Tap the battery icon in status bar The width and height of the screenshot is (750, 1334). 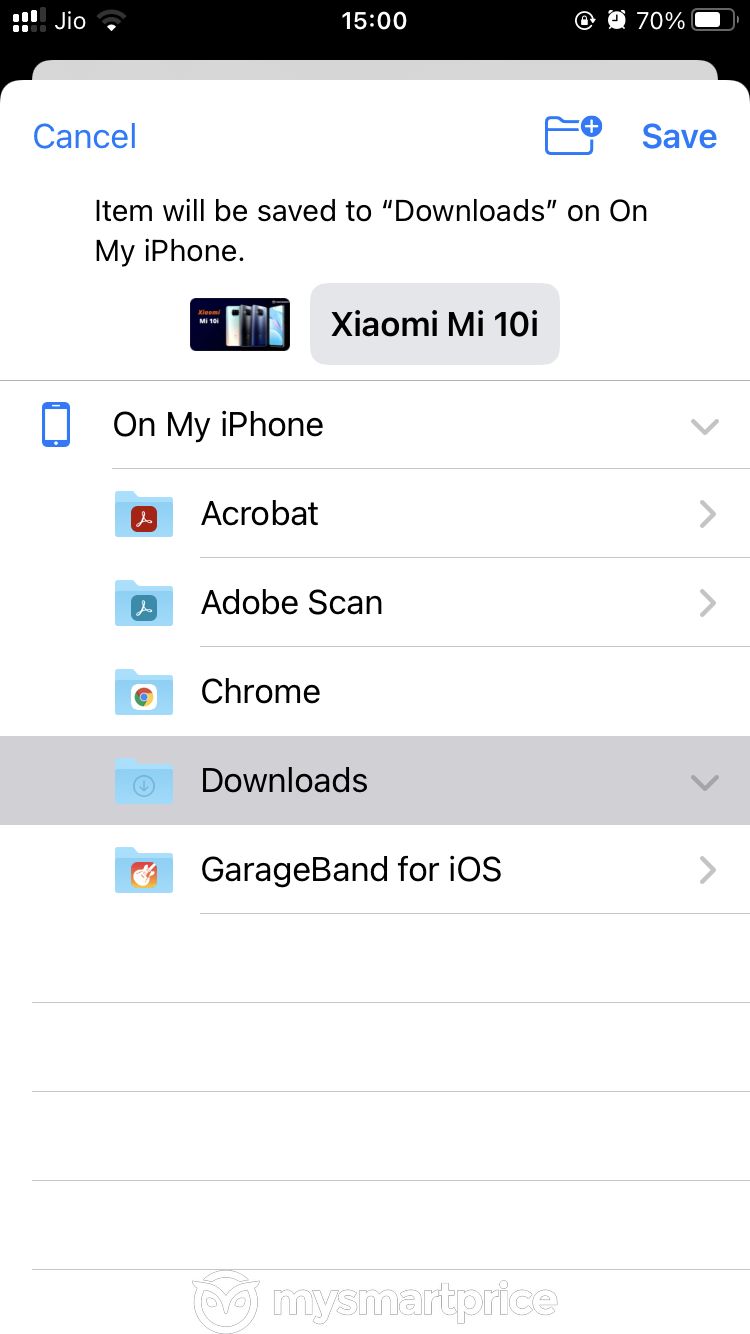714,20
